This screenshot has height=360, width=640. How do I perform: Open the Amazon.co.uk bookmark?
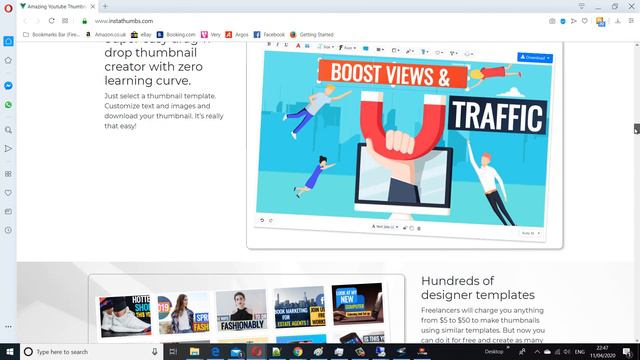point(106,35)
